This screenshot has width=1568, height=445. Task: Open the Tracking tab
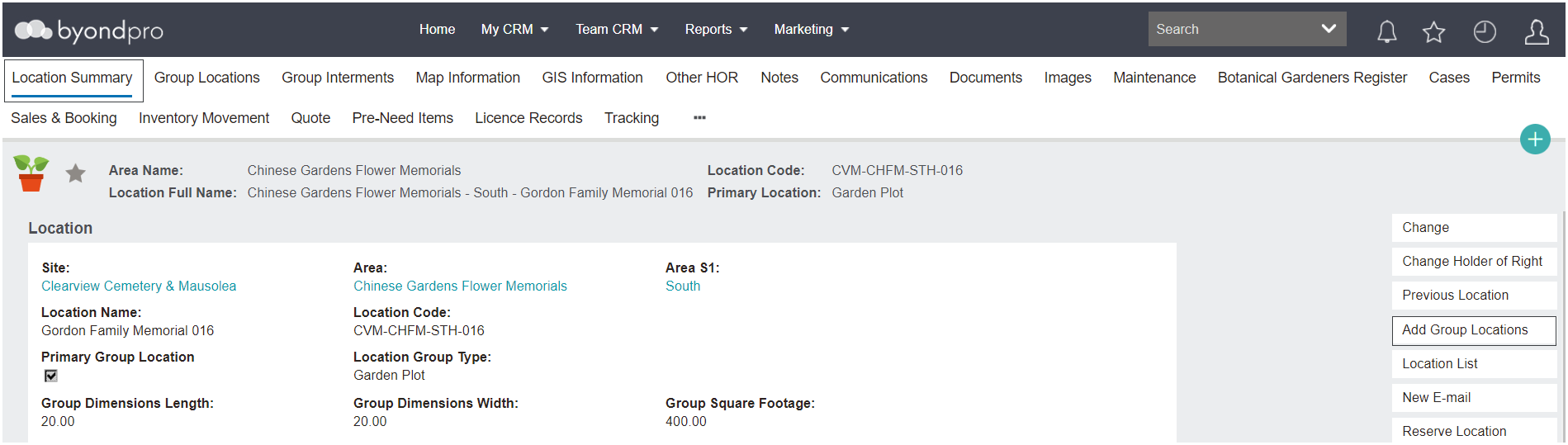pyautogui.click(x=632, y=118)
